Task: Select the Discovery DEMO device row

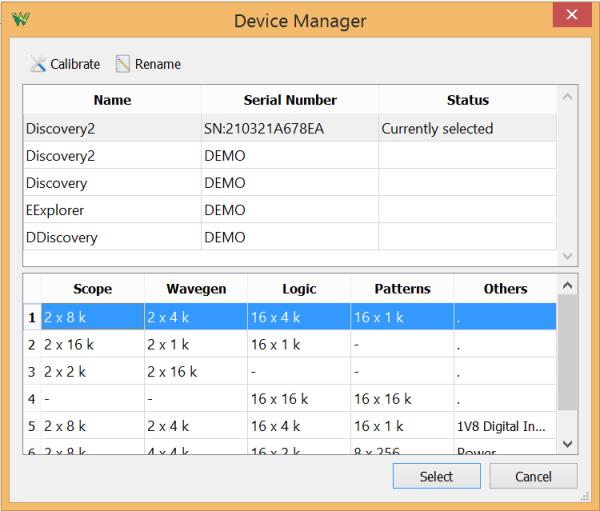Action: (x=112, y=183)
